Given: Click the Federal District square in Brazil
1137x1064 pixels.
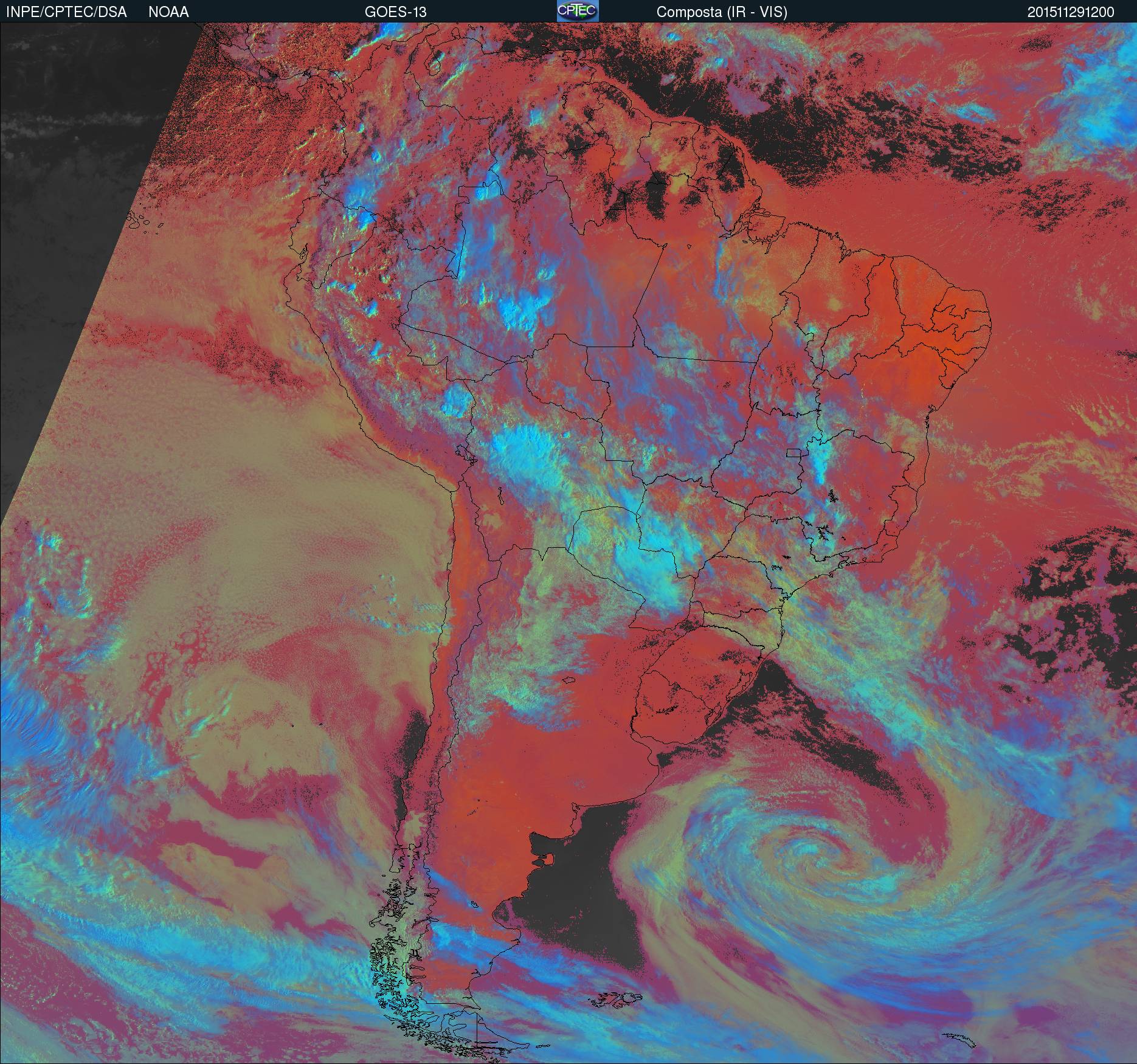Looking at the screenshot, I should (794, 452).
